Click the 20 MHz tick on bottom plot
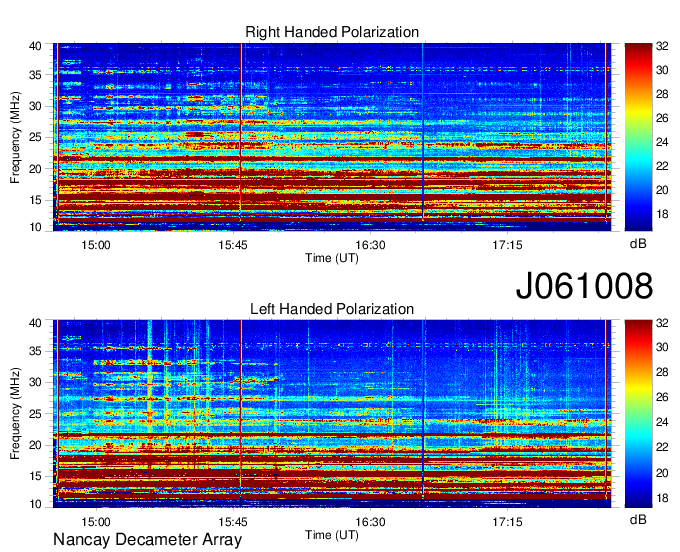The image size is (680, 552). (35, 445)
